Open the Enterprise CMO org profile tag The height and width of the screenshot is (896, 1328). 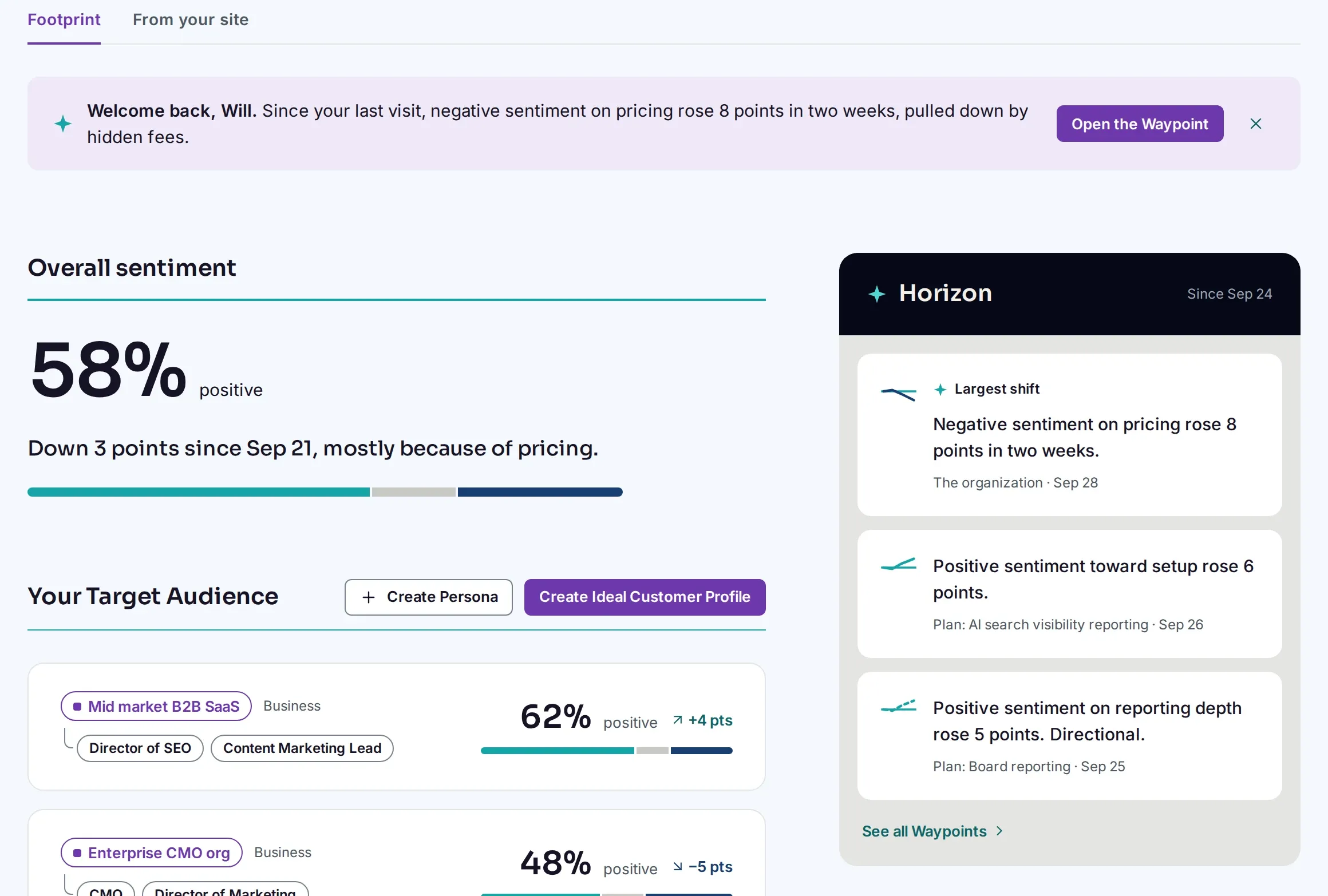152,853
